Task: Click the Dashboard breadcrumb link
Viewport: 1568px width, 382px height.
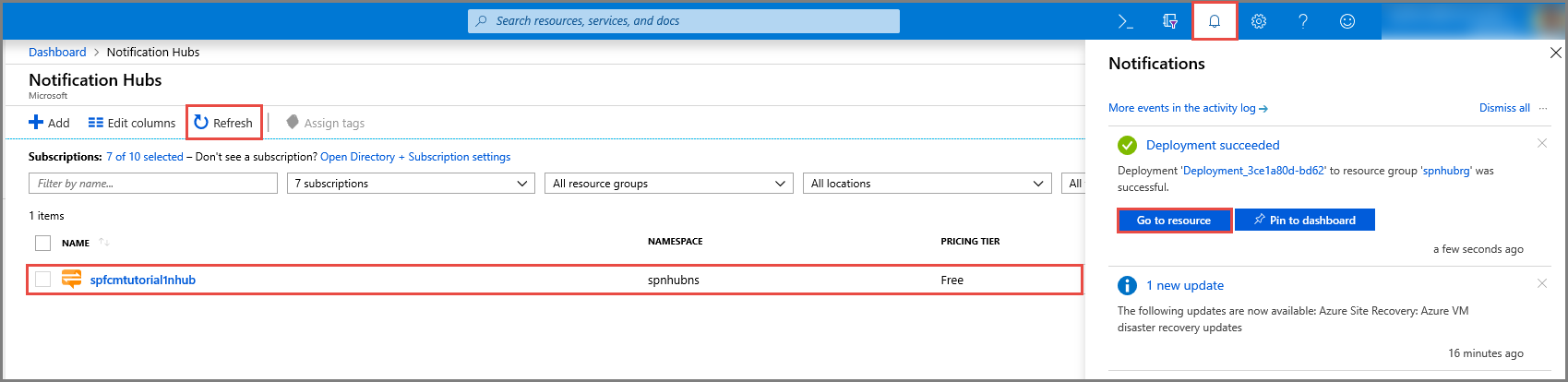Action: (57, 53)
